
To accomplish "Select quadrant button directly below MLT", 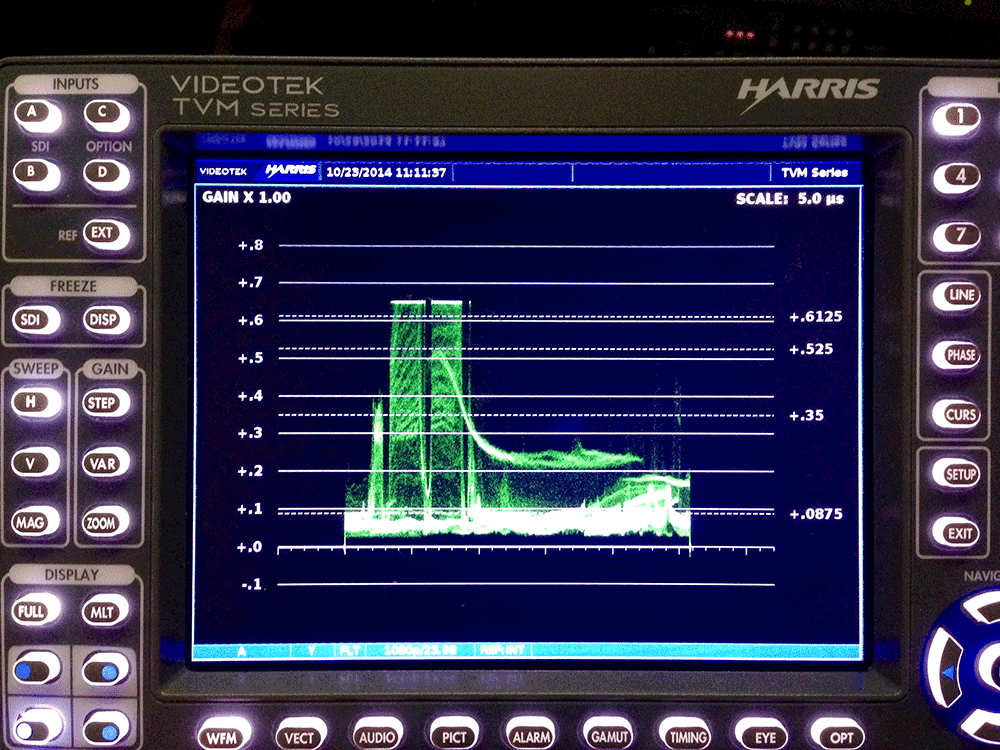I will [x=106, y=672].
